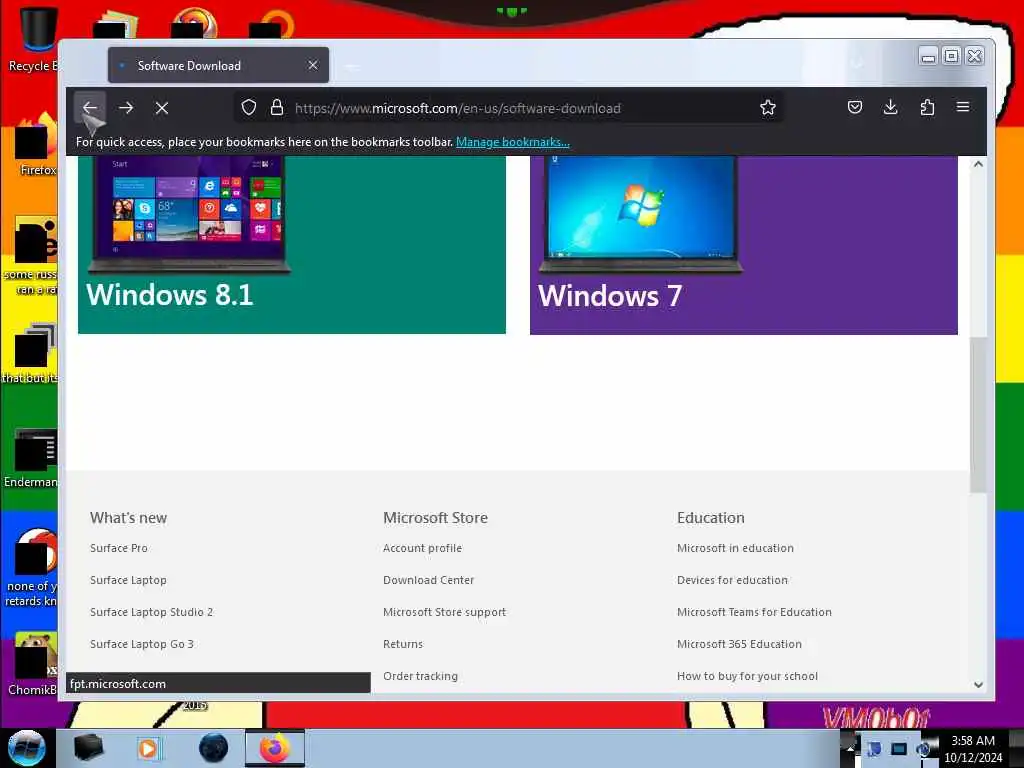The image size is (1024, 768).
Task: Select the ChomikB desktop icon
Action: pyautogui.click(x=33, y=665)
